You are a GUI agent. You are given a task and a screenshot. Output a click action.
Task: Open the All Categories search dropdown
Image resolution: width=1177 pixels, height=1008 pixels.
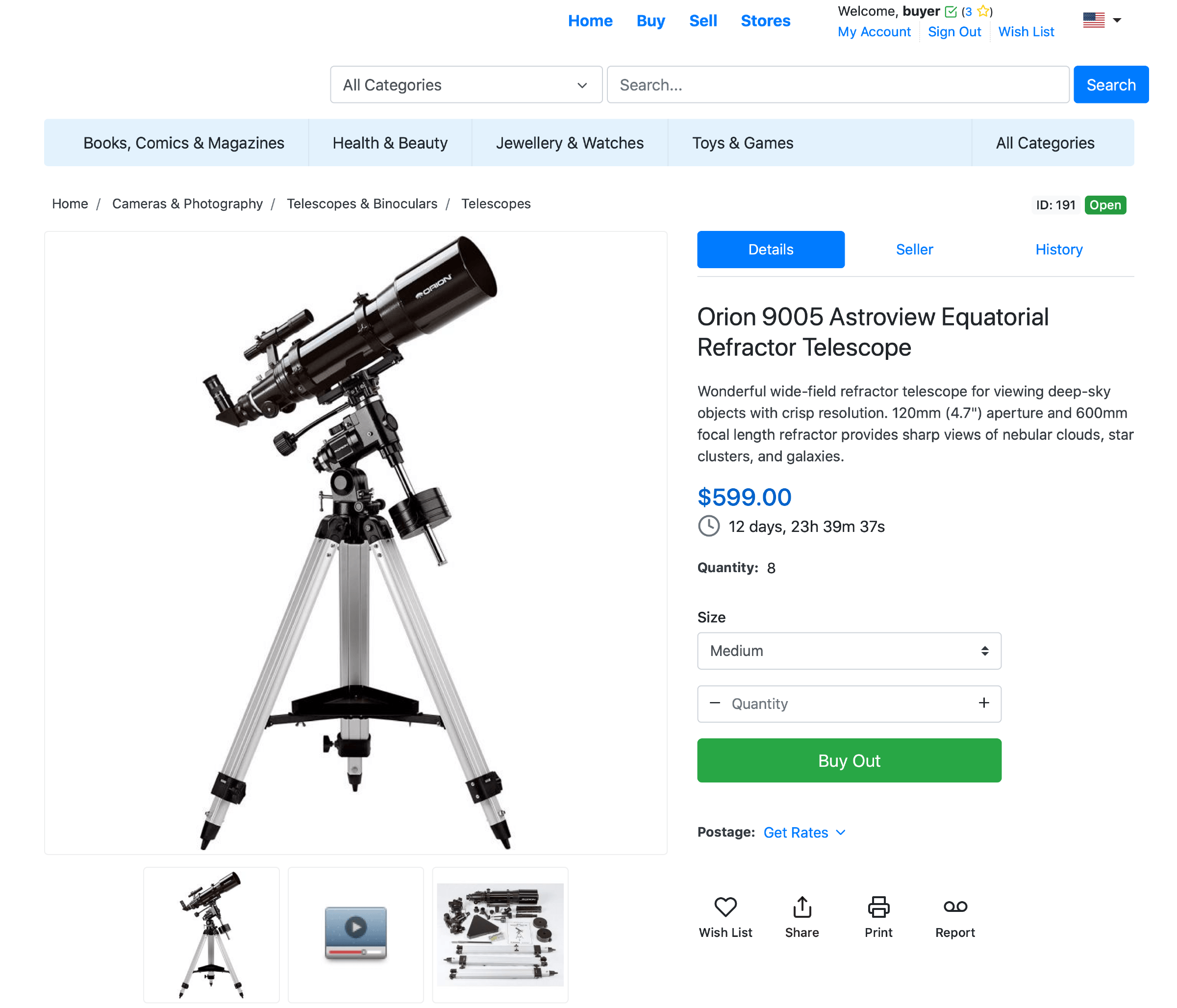[x=466, y=85]
